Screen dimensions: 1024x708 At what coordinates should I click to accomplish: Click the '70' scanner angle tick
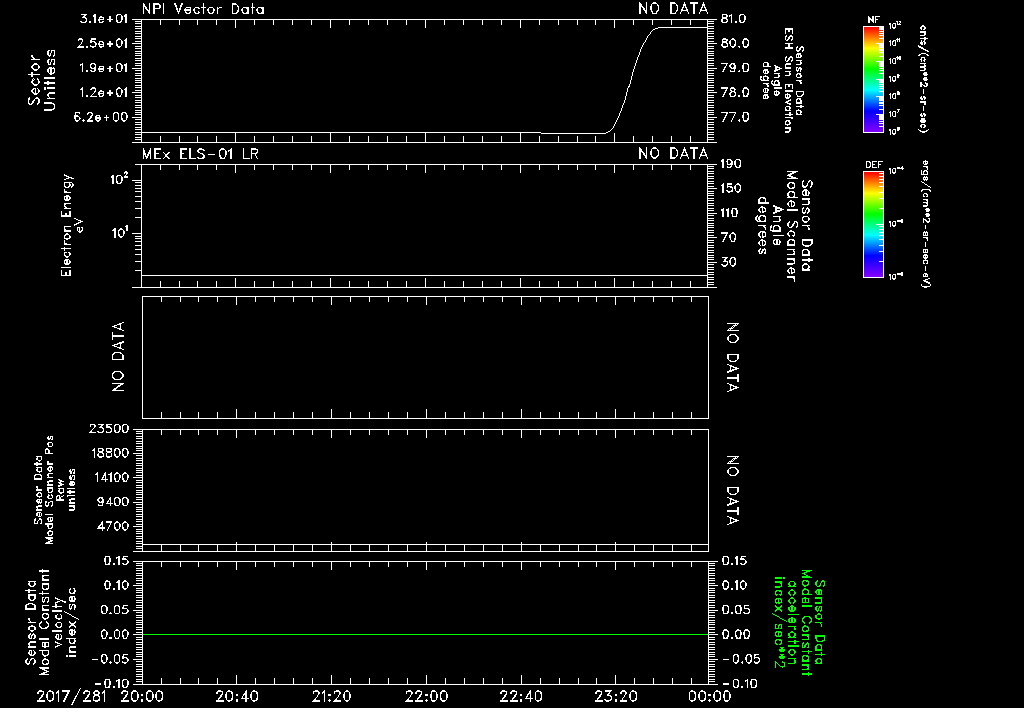tap(728, 238)
